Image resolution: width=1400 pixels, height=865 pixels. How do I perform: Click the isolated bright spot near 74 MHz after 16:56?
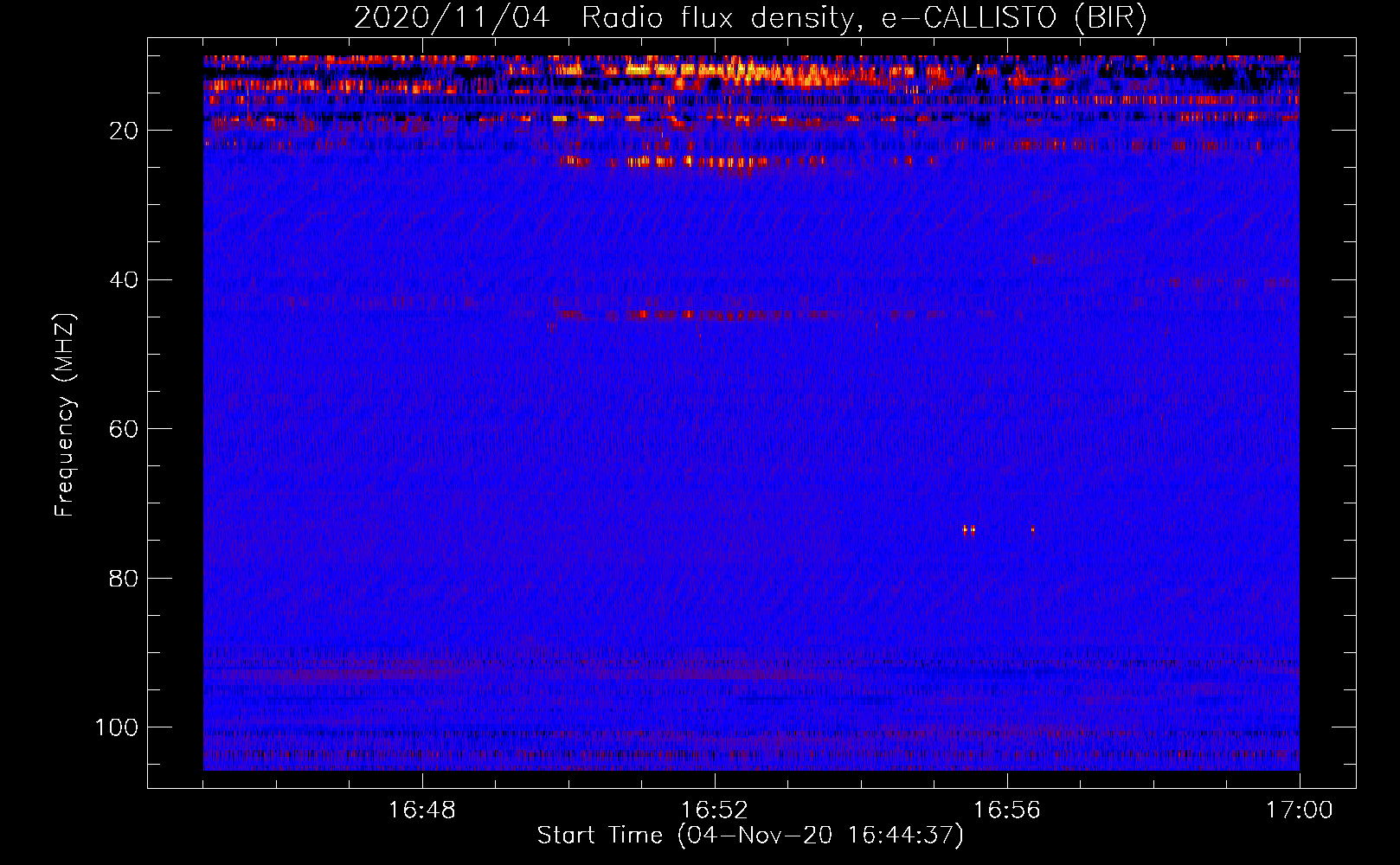coord(1032,530)
